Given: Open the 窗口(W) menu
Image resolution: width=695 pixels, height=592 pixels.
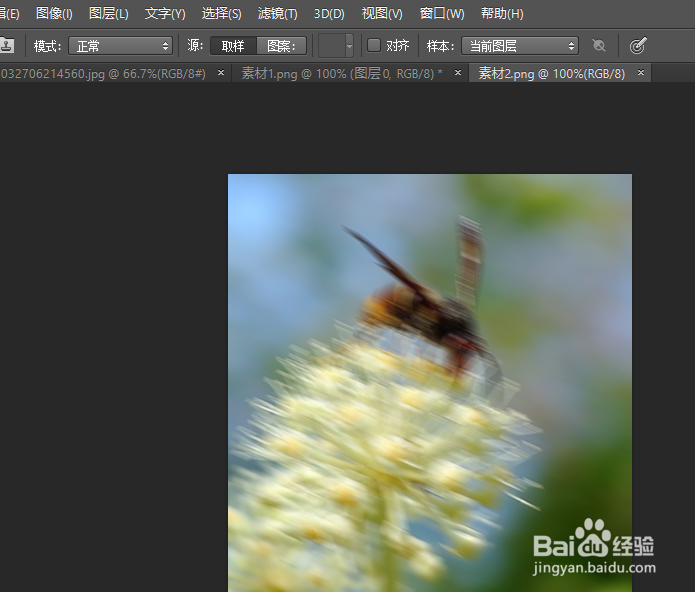Looking at the screenshot, I should (x=442, y=14).
